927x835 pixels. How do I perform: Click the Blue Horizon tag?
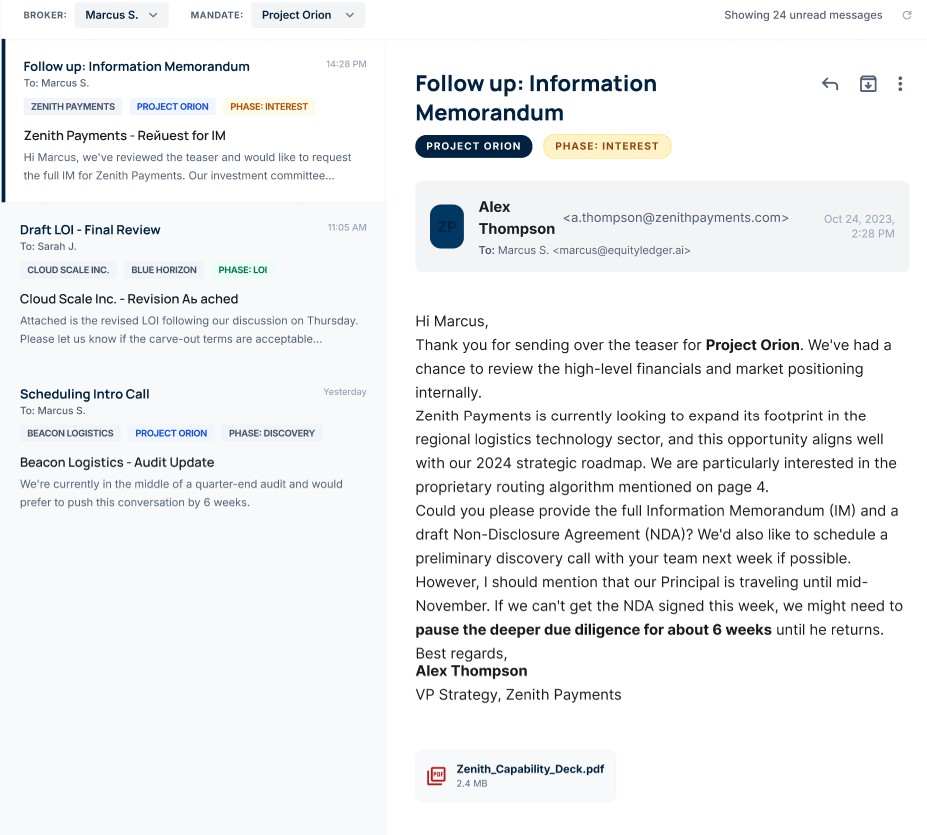click(x=164, y=270)
